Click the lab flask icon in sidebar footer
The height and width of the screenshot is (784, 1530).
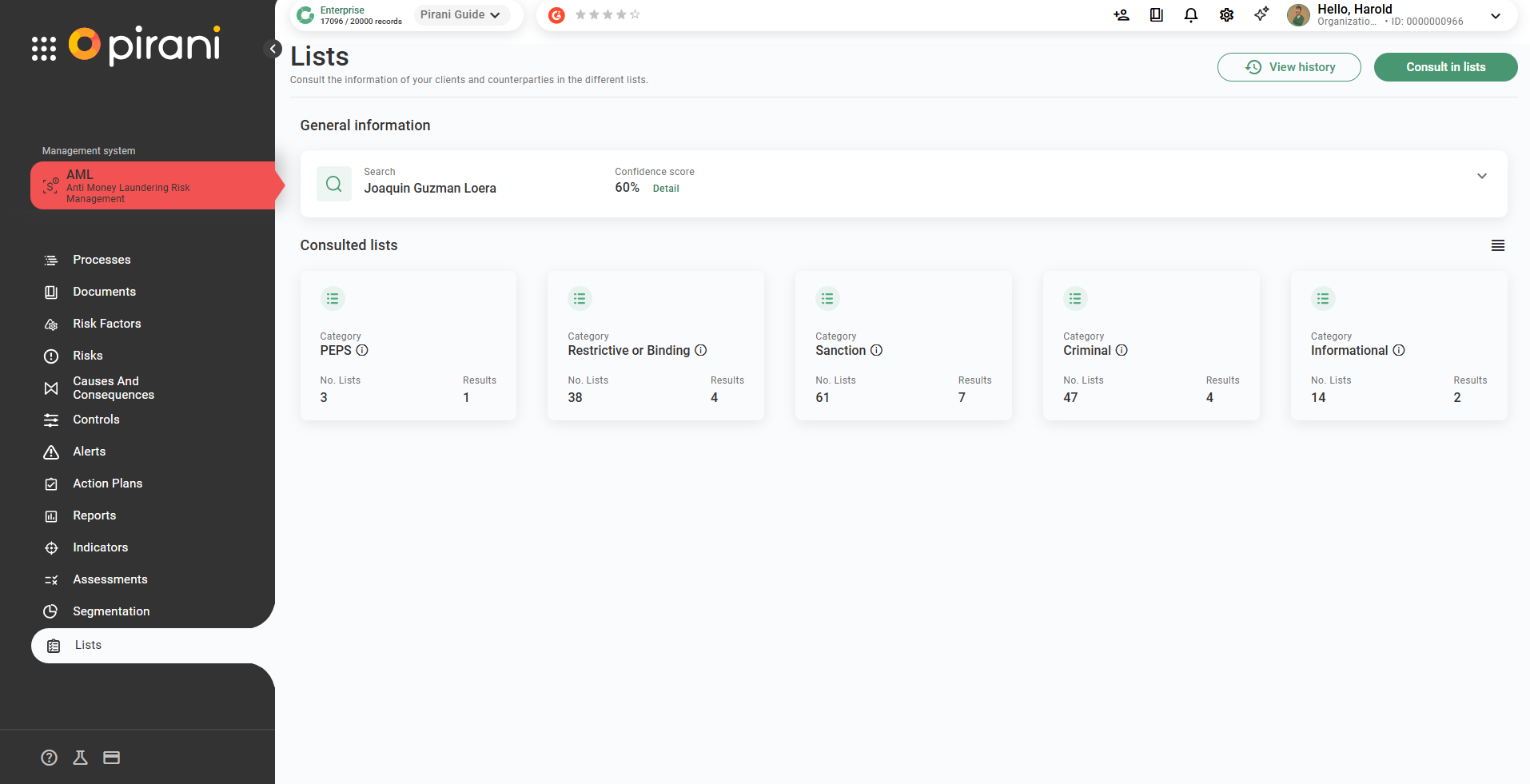tap(80, 758)
